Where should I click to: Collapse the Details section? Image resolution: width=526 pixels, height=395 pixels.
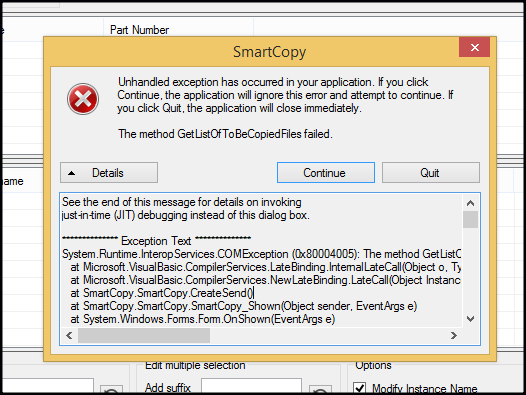click(109, 173)
